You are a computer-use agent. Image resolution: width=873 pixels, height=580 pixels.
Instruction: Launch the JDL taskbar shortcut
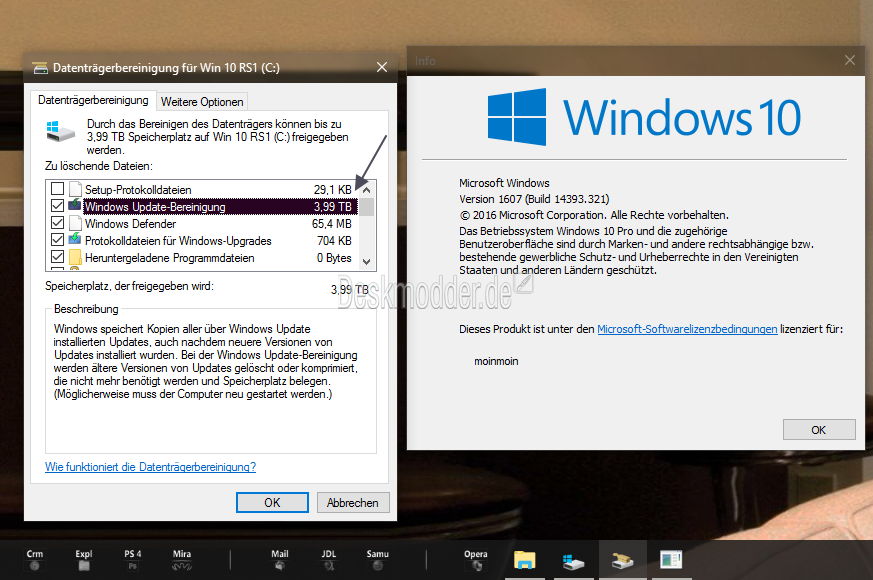pyautogui.click(x=328, y=560)
